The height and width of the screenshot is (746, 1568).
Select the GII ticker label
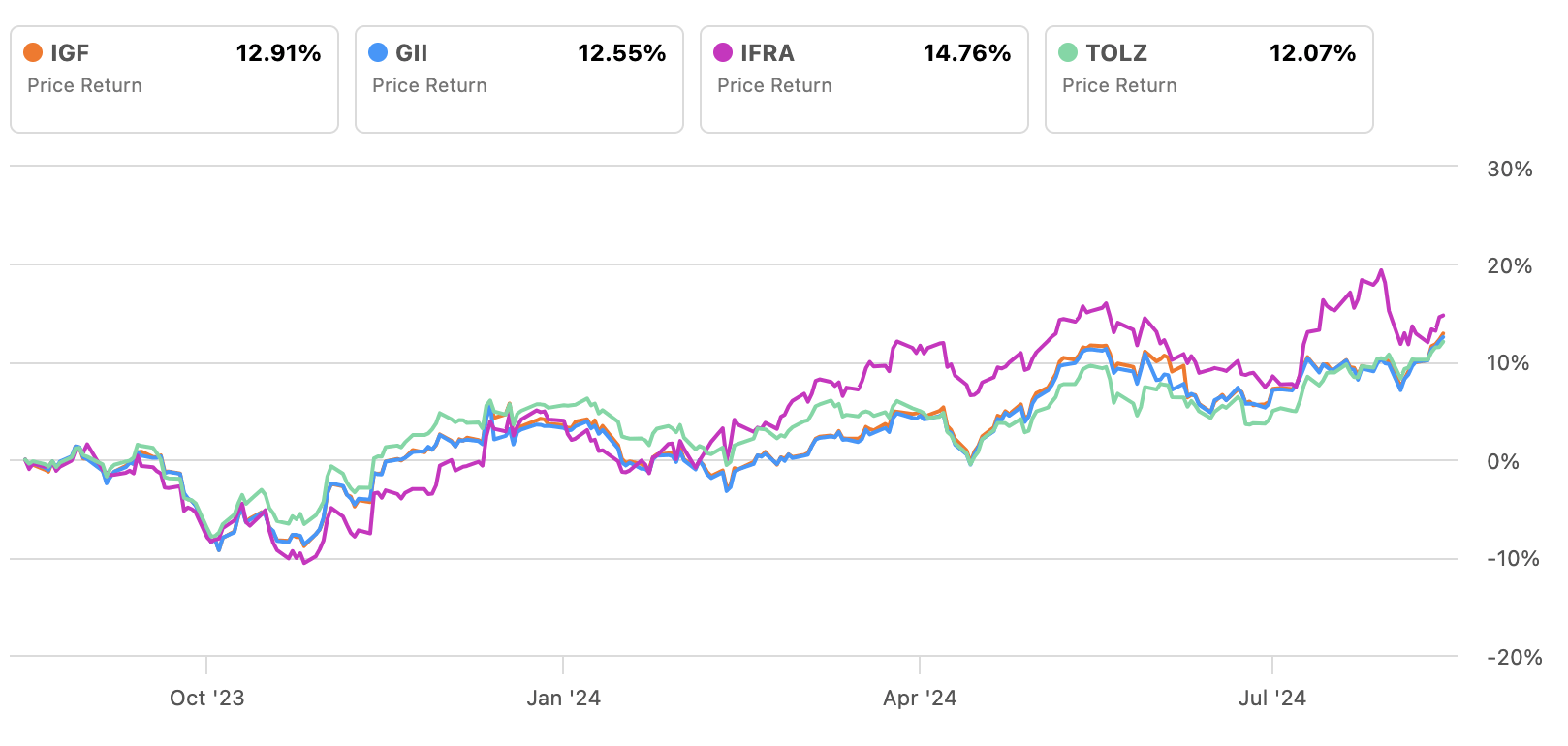coord(412,53)
